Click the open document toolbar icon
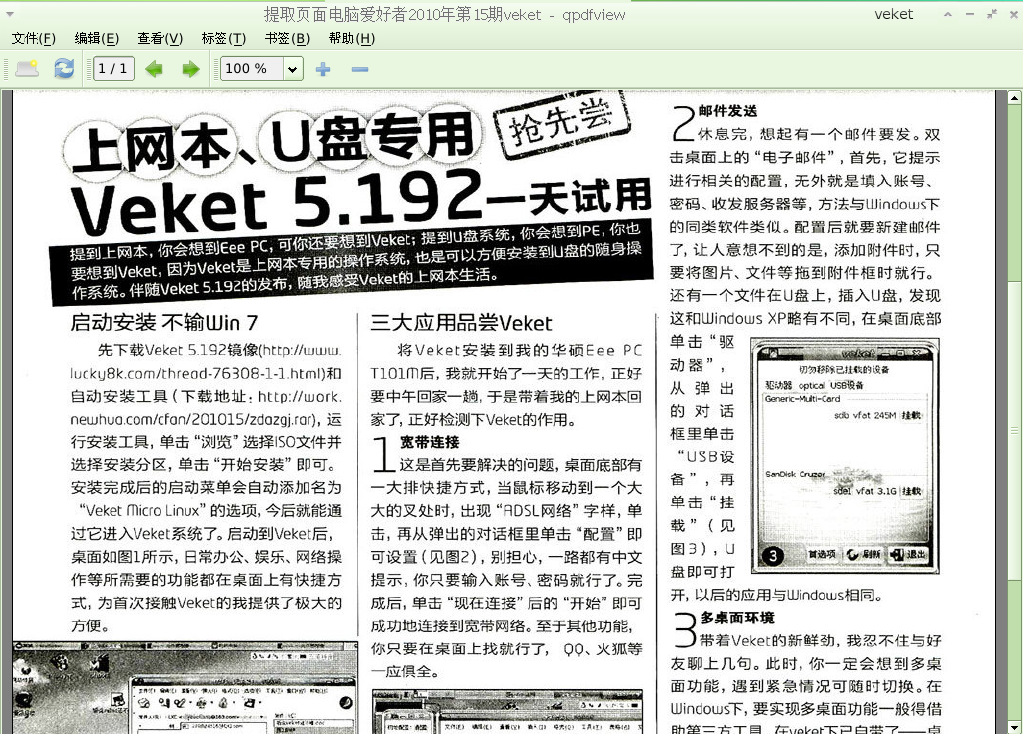The width and height of the screenshot is (1023, 734). pos(27,69)
